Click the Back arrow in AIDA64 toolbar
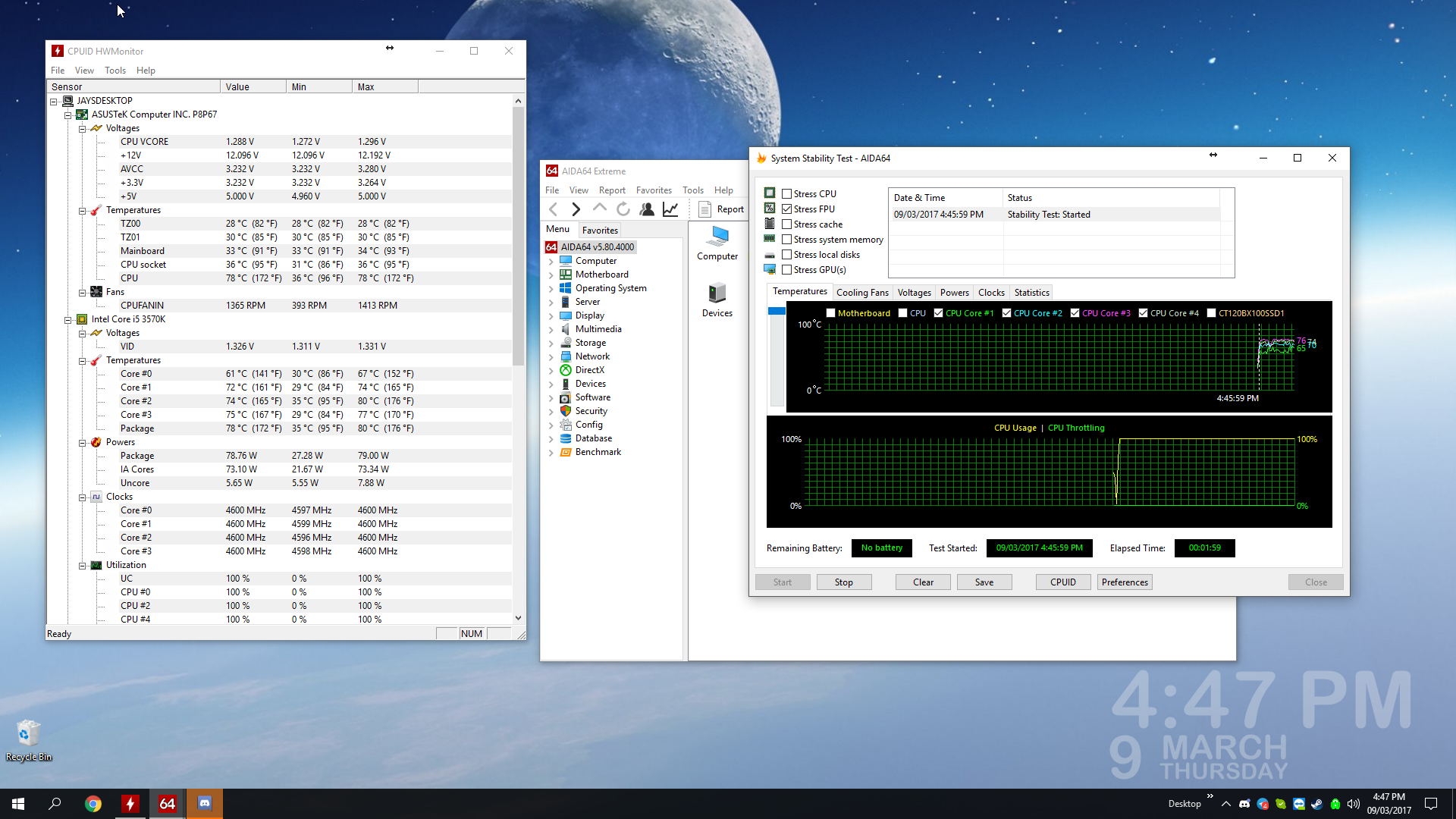The height and width of the screenshot is (819, 1456). [x=553, y=209]
